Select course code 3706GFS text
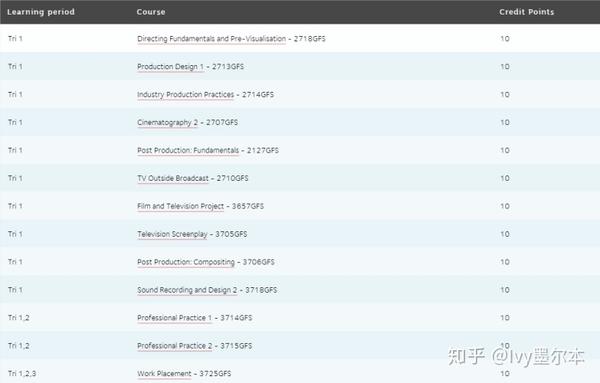This screenshot has height=383, width=600. coord(258,262)
